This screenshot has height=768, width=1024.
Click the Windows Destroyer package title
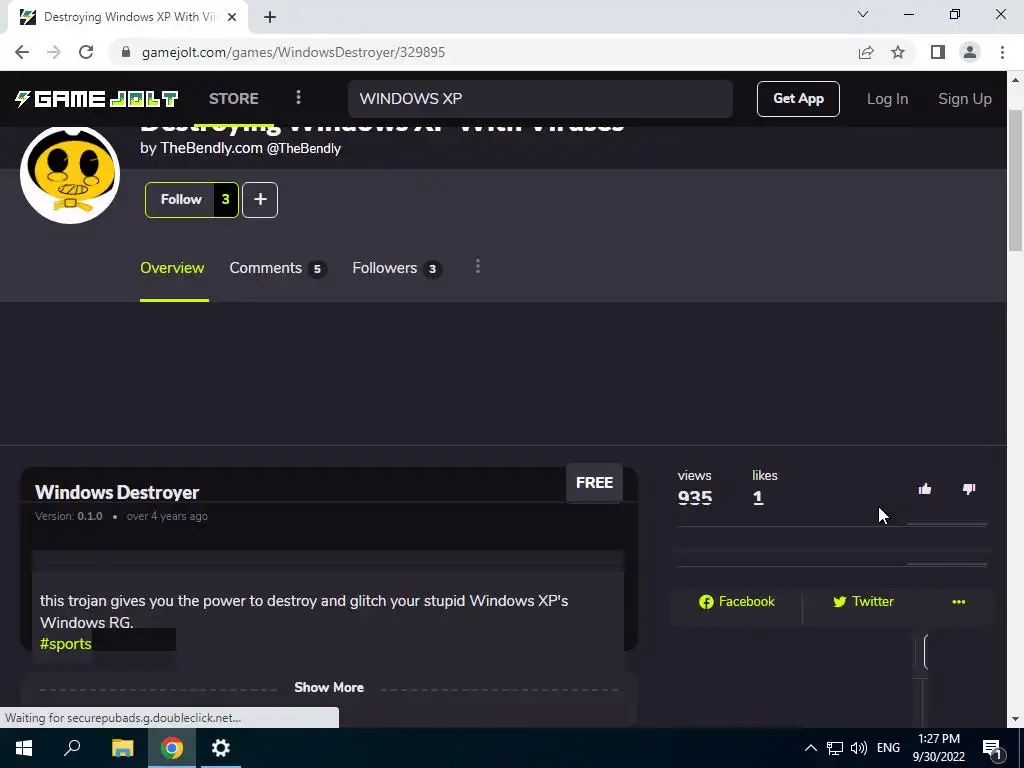(117, 492)
